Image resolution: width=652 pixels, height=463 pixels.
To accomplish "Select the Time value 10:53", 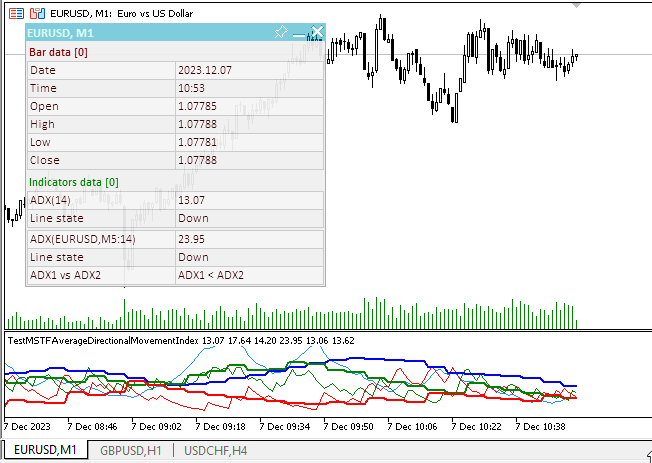I will (x=191, y=88).
